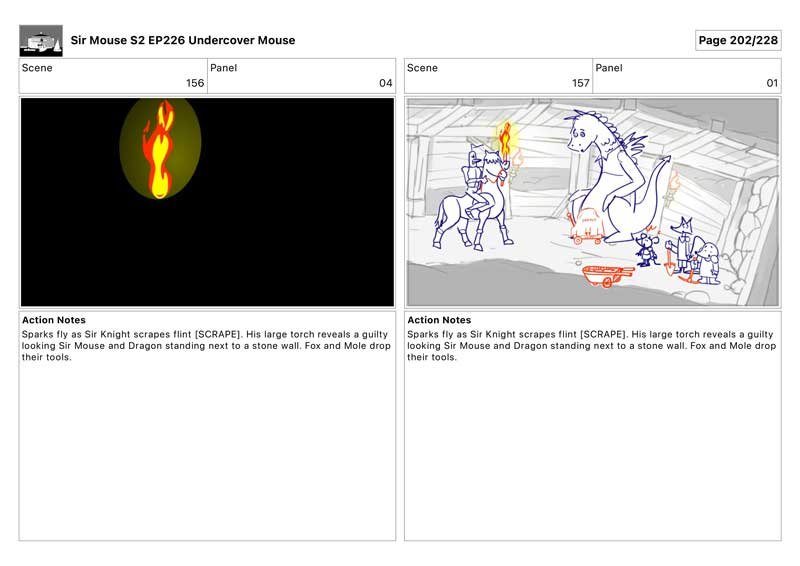Select panel number 04 field
The height and width of the screenshot is (566, 800).
coord(302,76)
